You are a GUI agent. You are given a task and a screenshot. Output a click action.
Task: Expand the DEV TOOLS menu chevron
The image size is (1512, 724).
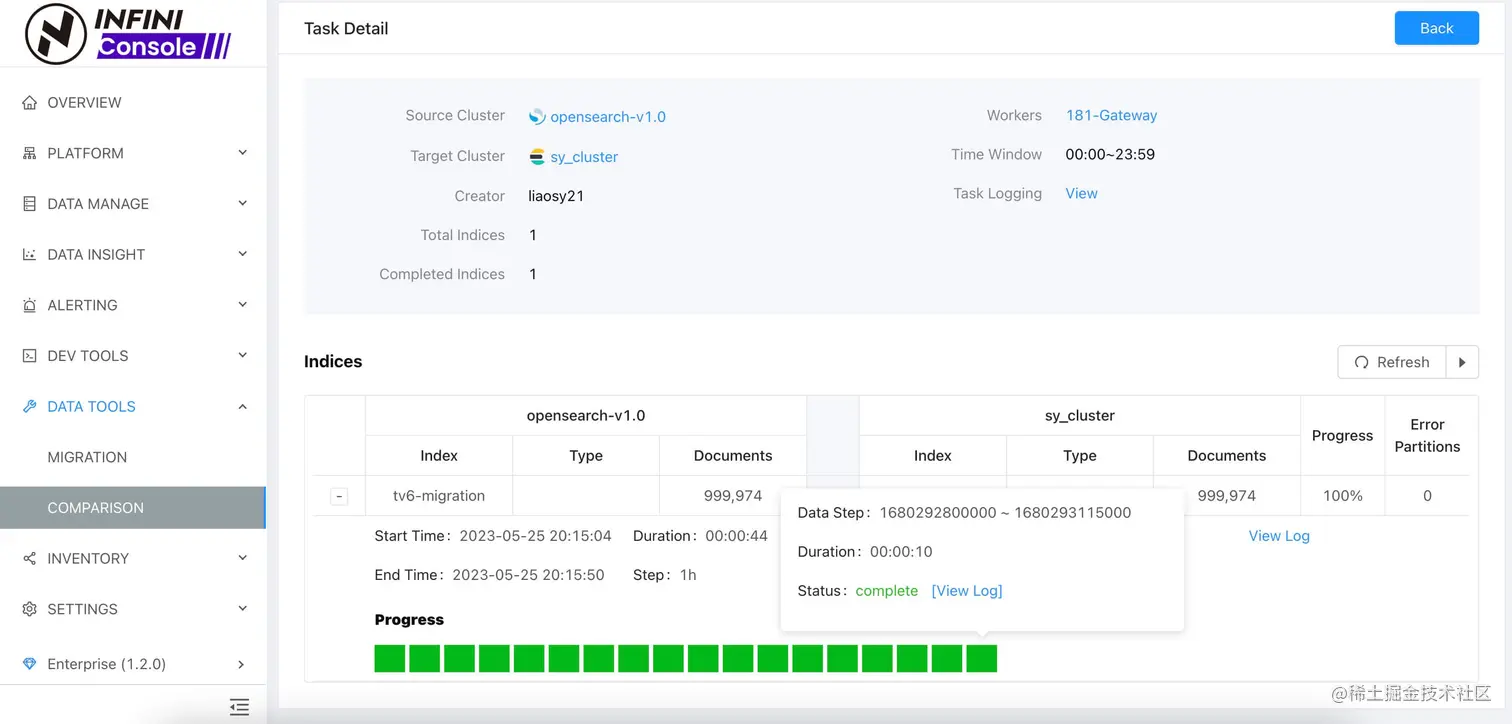coord(242,356)
